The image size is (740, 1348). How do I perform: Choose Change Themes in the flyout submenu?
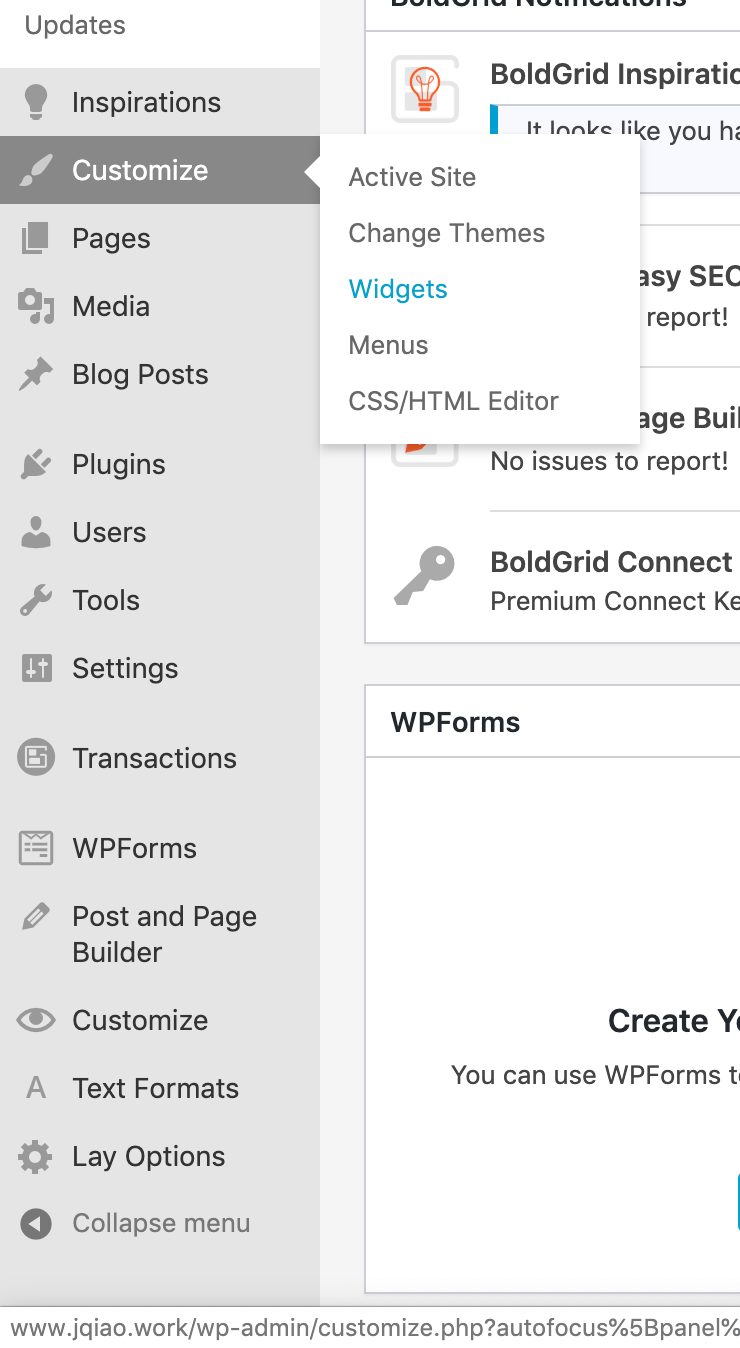446,233
